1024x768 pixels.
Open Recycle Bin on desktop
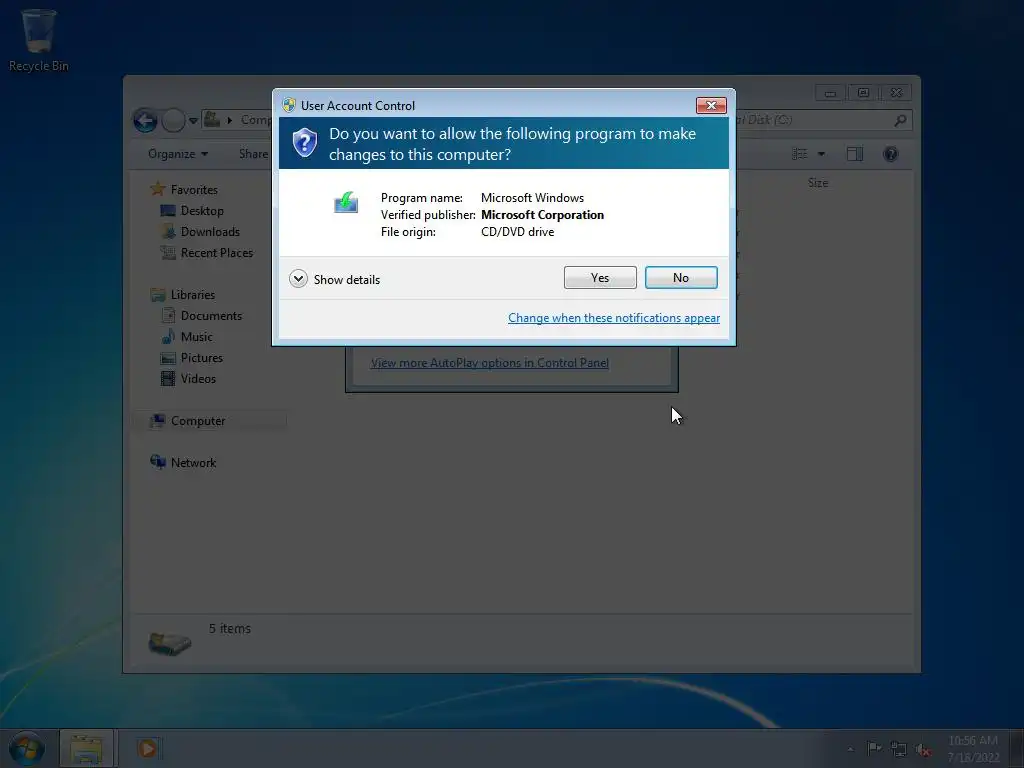tap(39, 40)
